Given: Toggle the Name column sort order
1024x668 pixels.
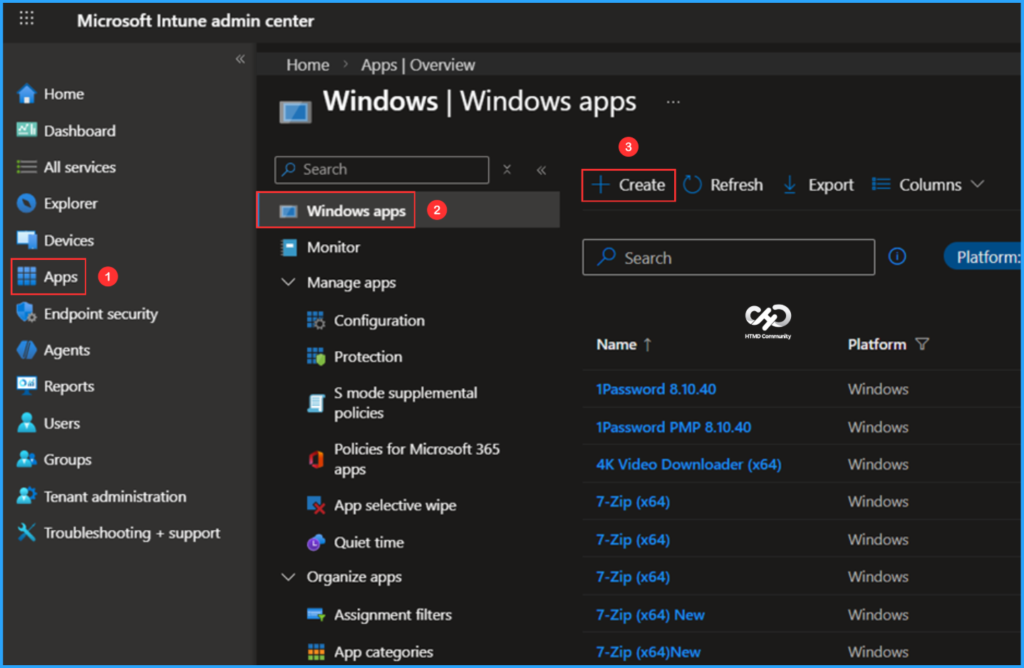Looking at the screenshot, I should [x=623, y=344].
